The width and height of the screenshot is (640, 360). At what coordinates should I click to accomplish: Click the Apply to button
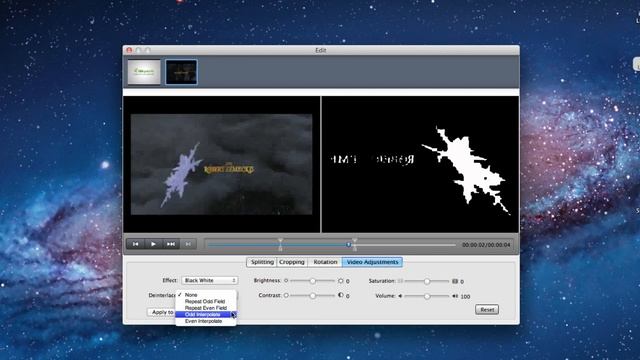[162, 312]
